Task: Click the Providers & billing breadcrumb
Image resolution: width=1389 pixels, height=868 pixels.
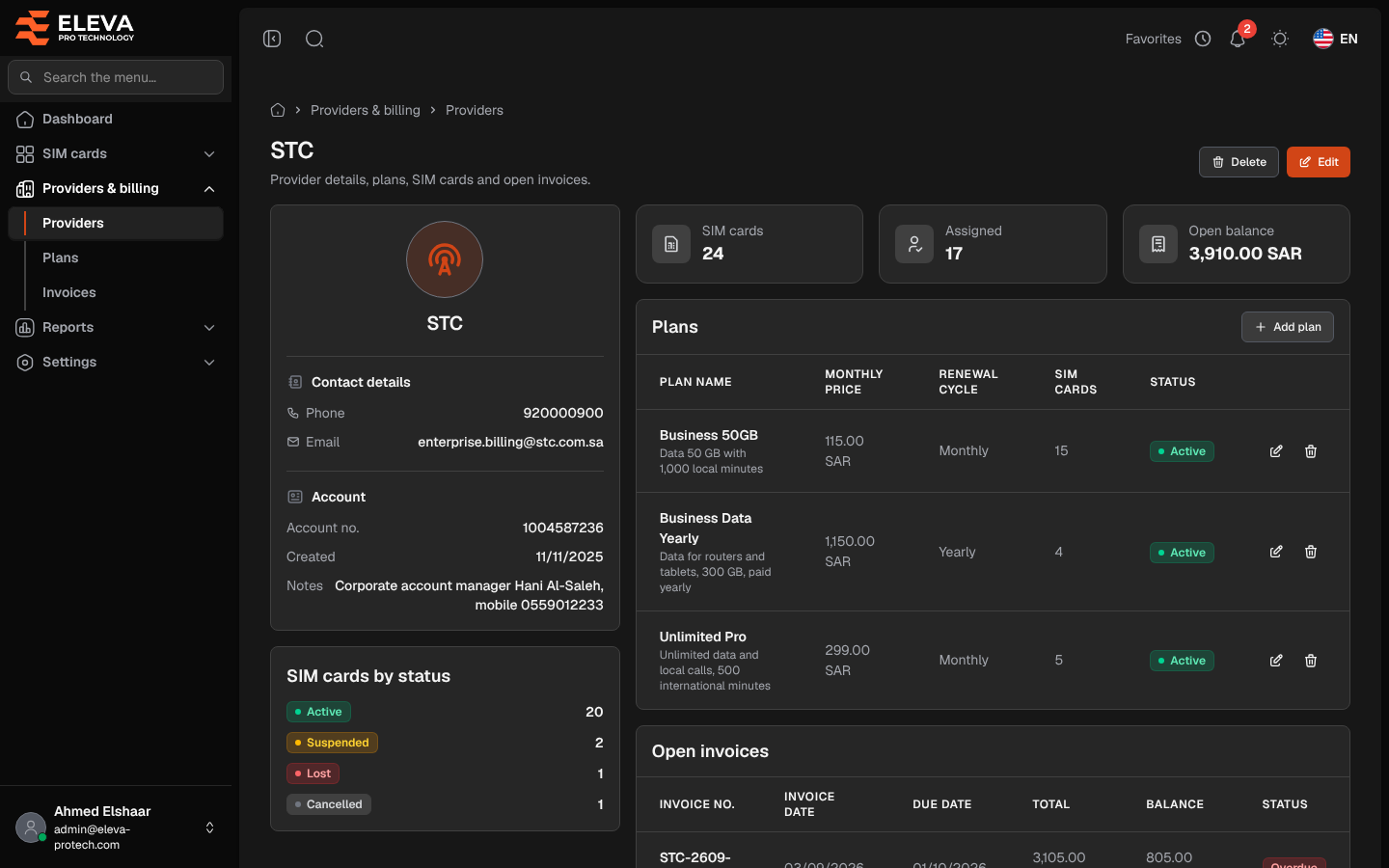Action: click(x=366, y=110)
